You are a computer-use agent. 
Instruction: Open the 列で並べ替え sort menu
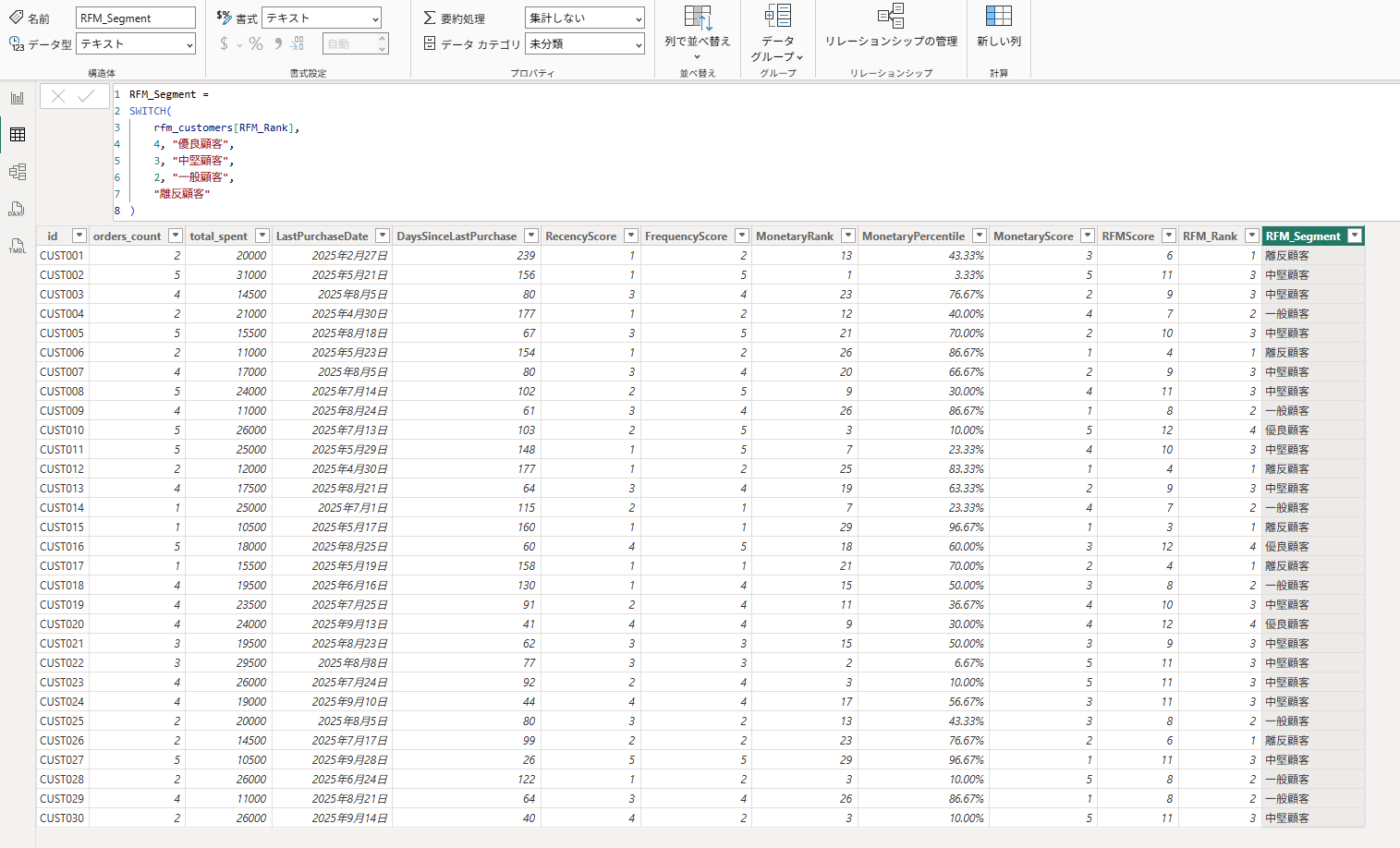pyautogui.click(x=697, y=30)
